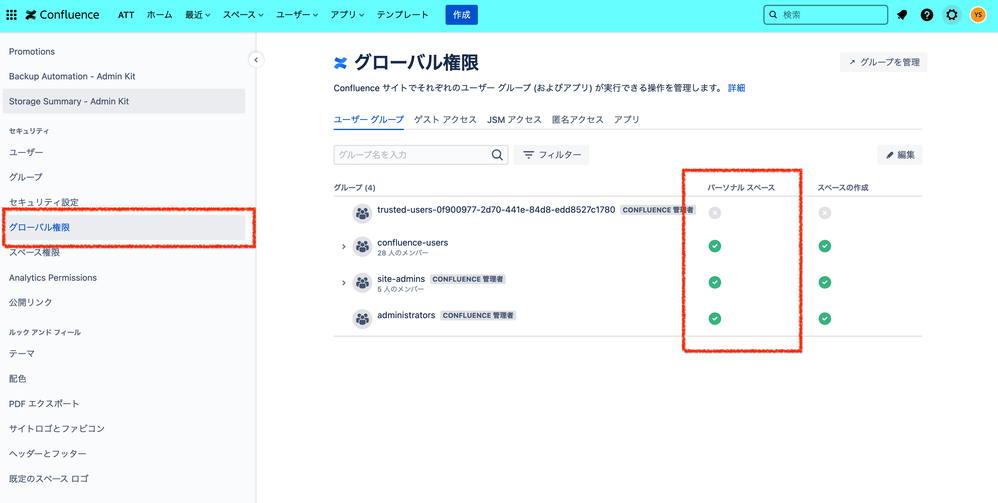Switch to the ユーザー グループ tab

tap(369, 119)
